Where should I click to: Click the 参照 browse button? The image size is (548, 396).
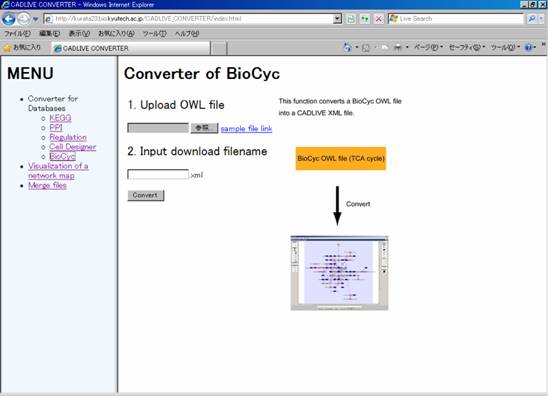click(204, 128)
